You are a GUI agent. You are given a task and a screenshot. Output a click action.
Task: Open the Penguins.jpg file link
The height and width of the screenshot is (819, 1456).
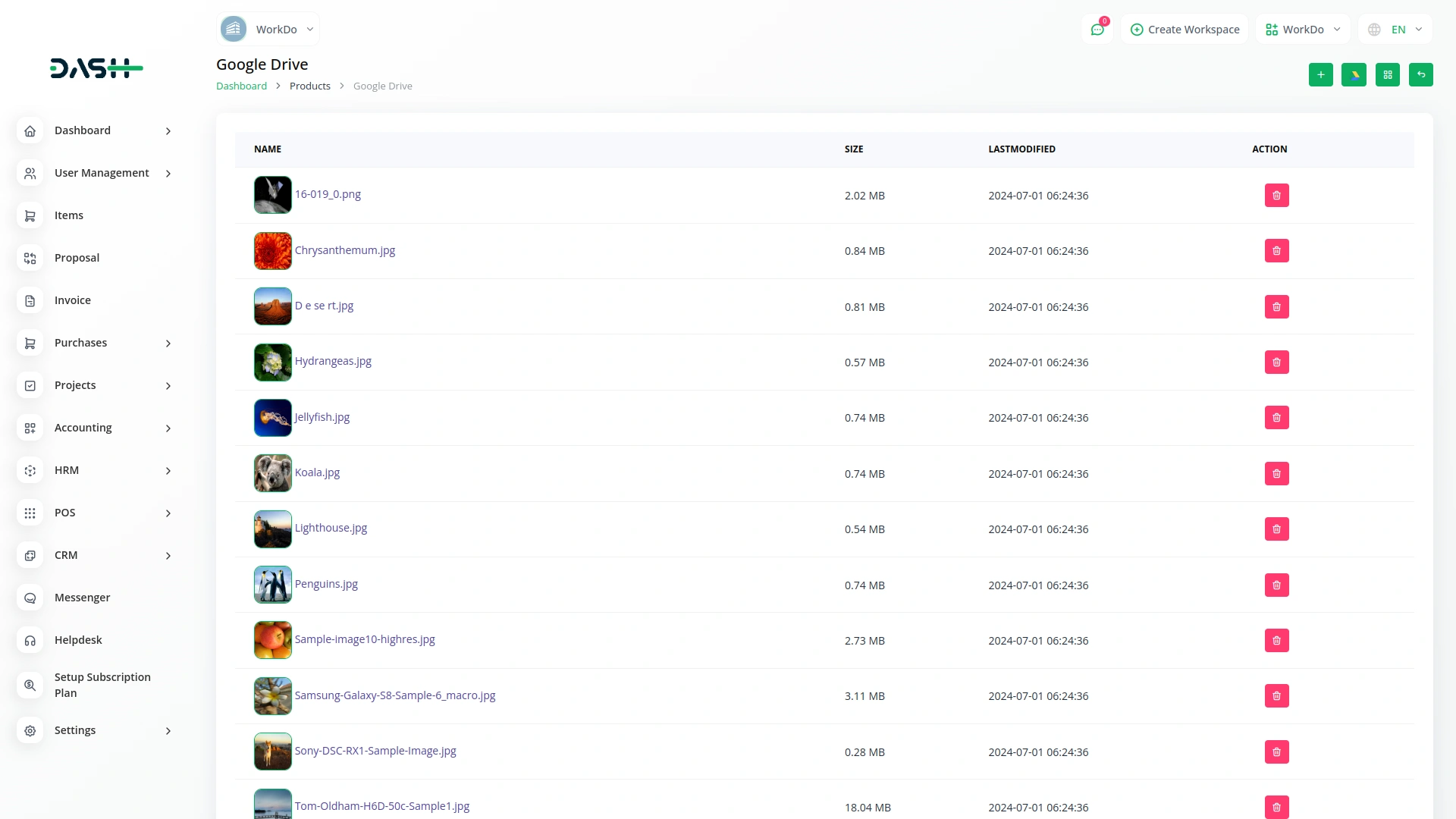point(326,584)
